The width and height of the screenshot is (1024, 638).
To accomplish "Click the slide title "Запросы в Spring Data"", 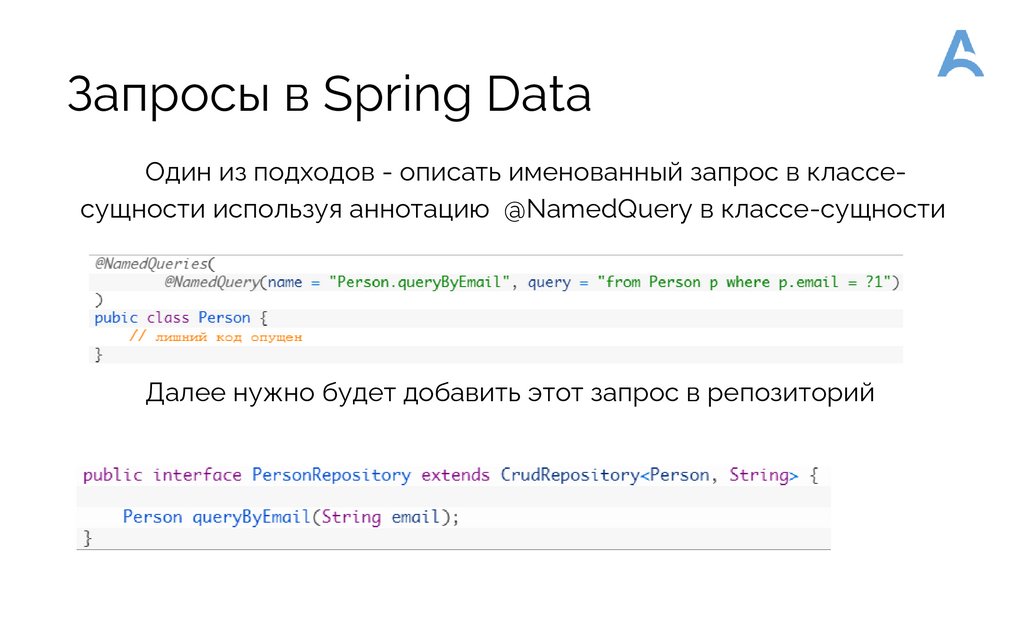I will (329, 96).
